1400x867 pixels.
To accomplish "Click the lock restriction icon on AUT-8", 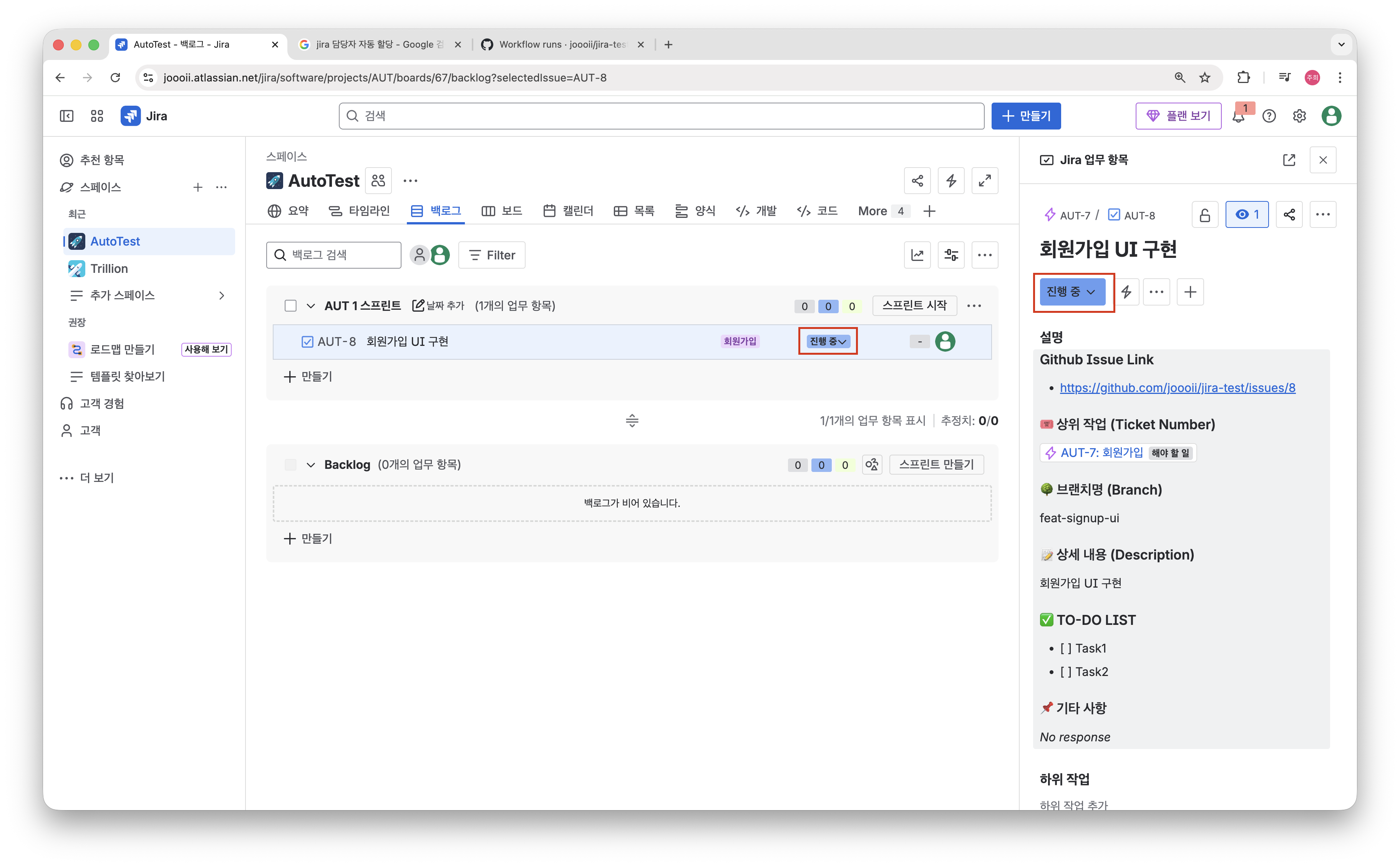I will (x=1204, y=215).
